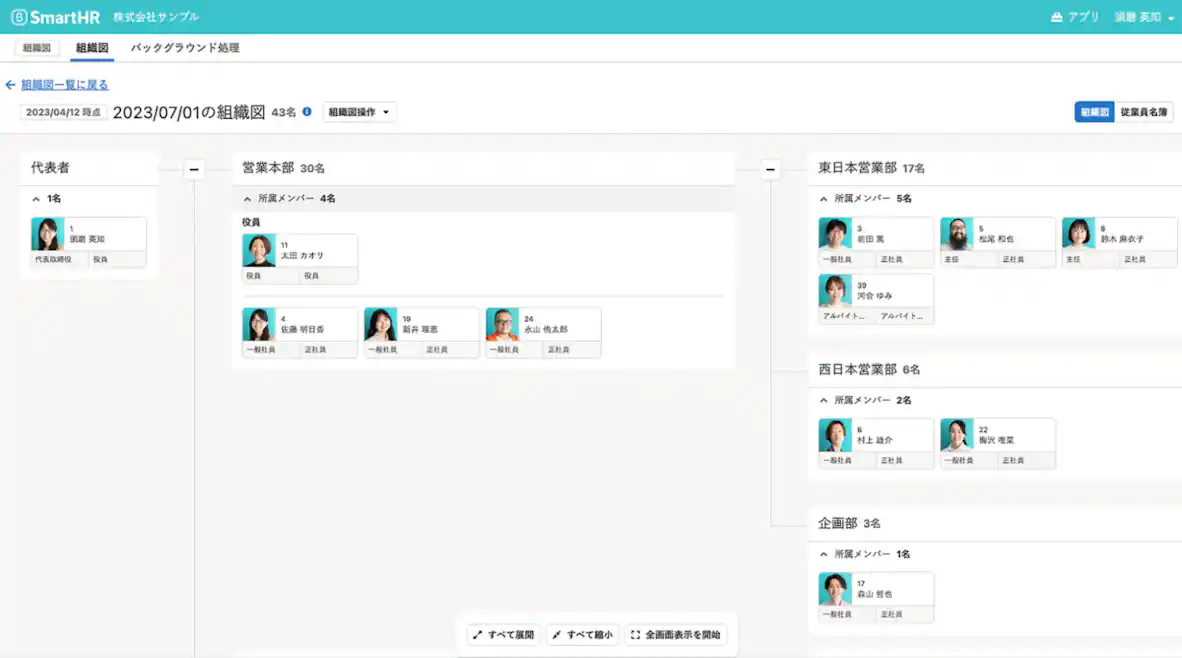Collapse 営業本部 using the minus toggle

193,168
